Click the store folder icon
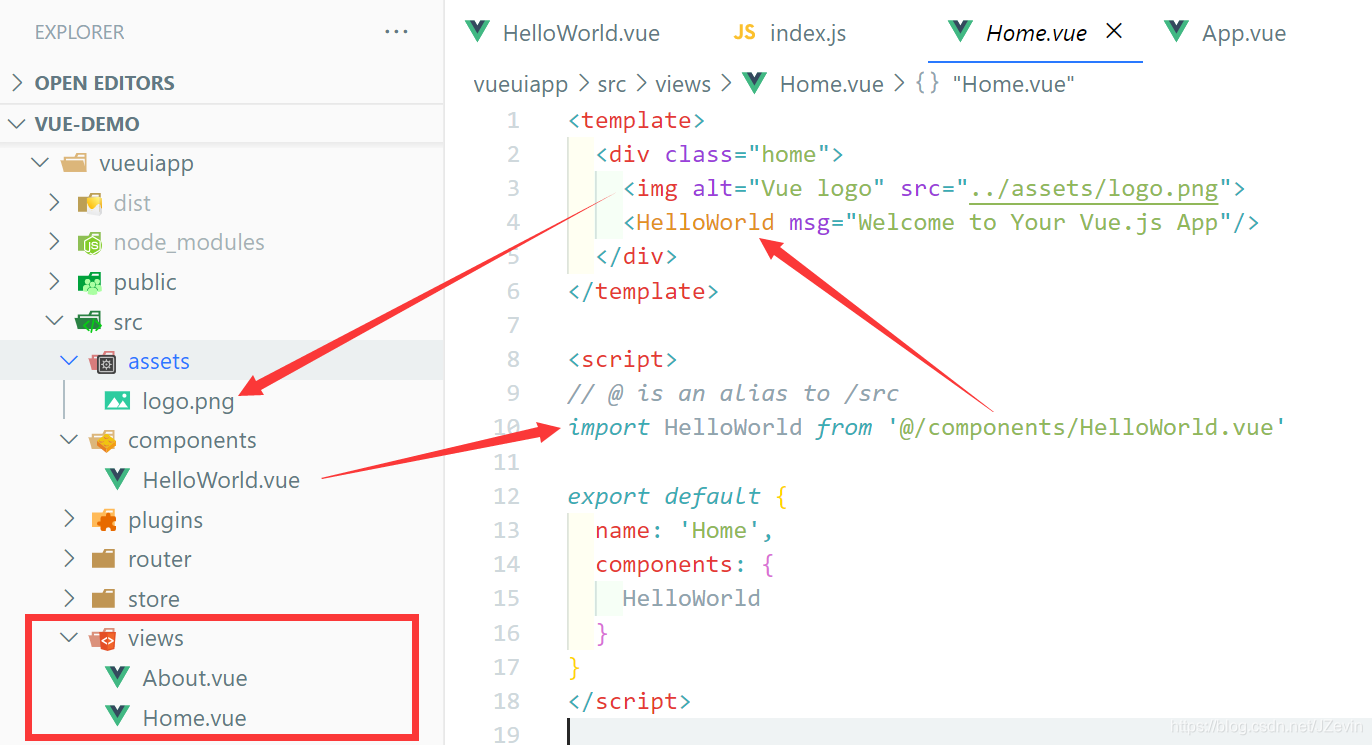The image size is (1372, 745). (104, 599)
